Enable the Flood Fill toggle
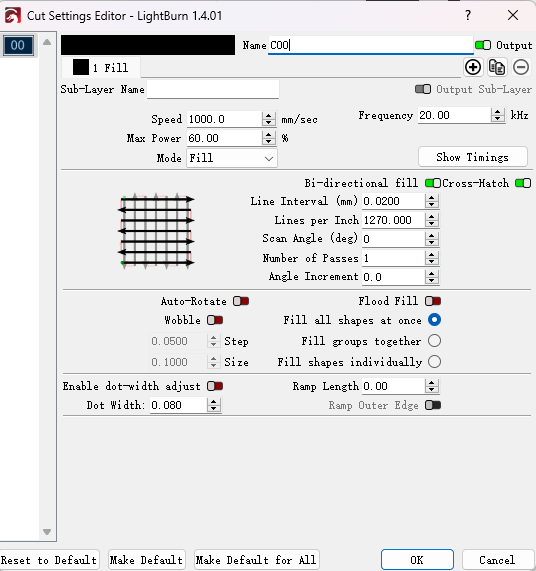 [x=433, y=301]
